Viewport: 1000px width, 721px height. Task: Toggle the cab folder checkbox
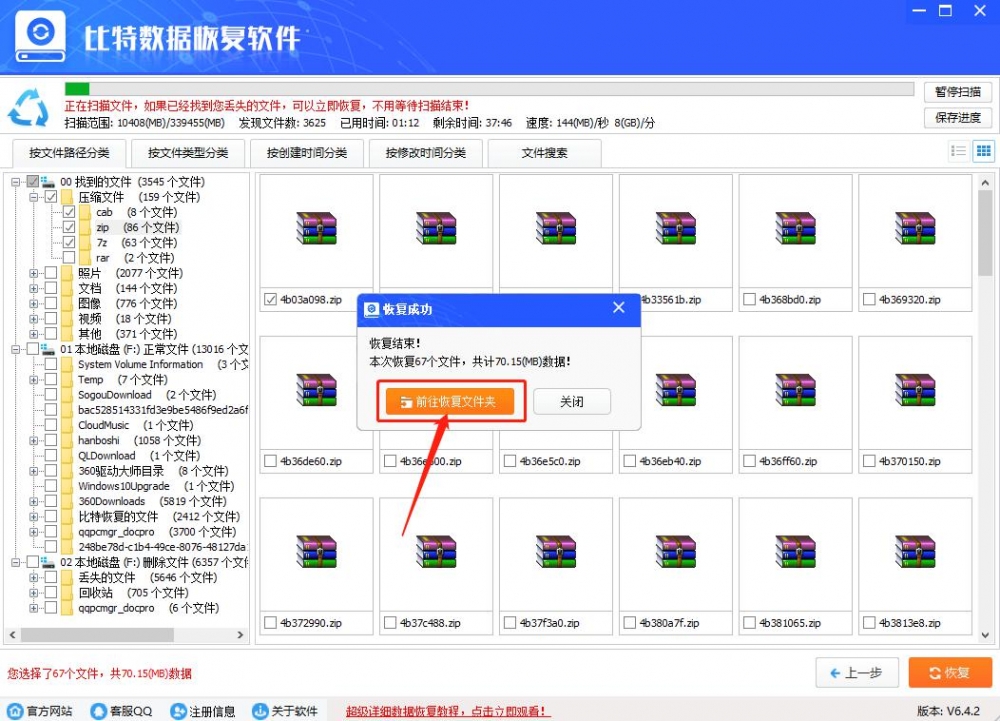69,212
